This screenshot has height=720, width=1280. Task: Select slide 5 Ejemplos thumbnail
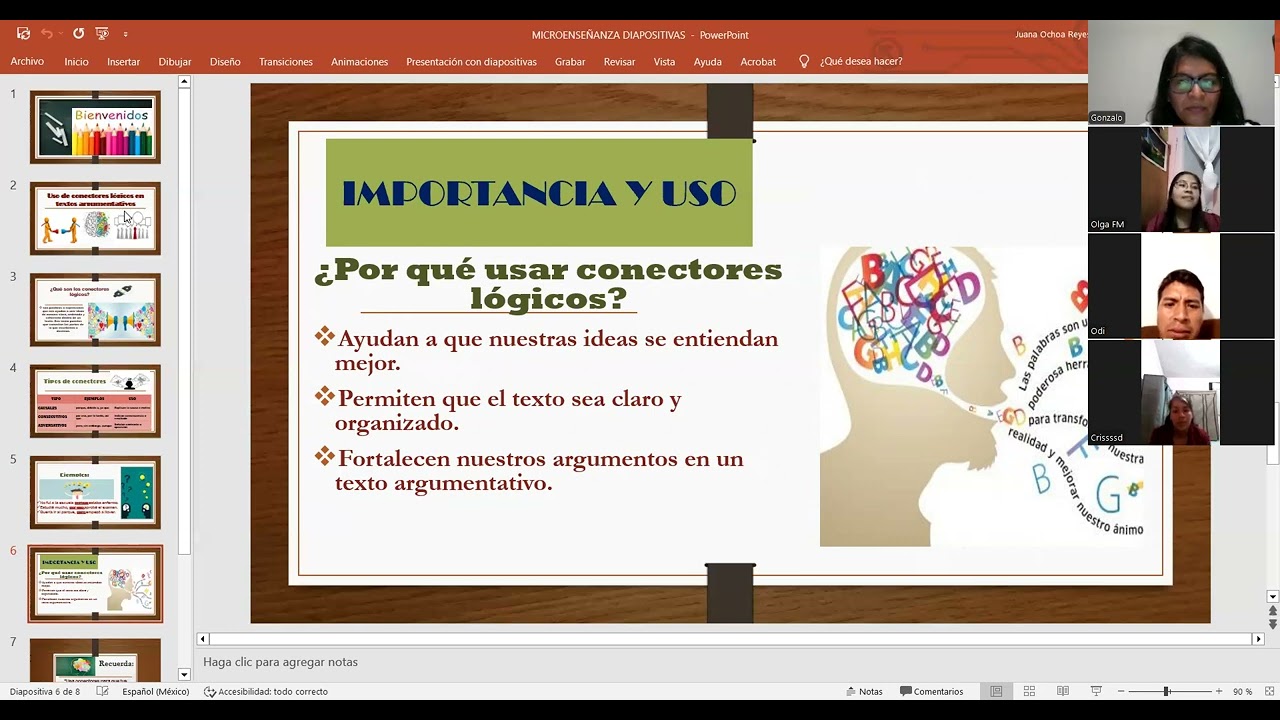(x=95, y=492)
